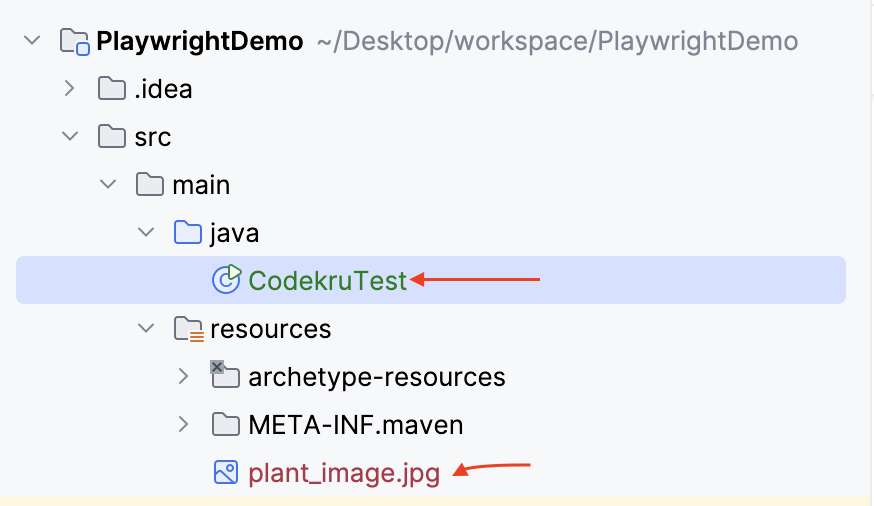
Task: Collapse the main folder chevron
Action: pyautogui.click(x=108, y=184)
